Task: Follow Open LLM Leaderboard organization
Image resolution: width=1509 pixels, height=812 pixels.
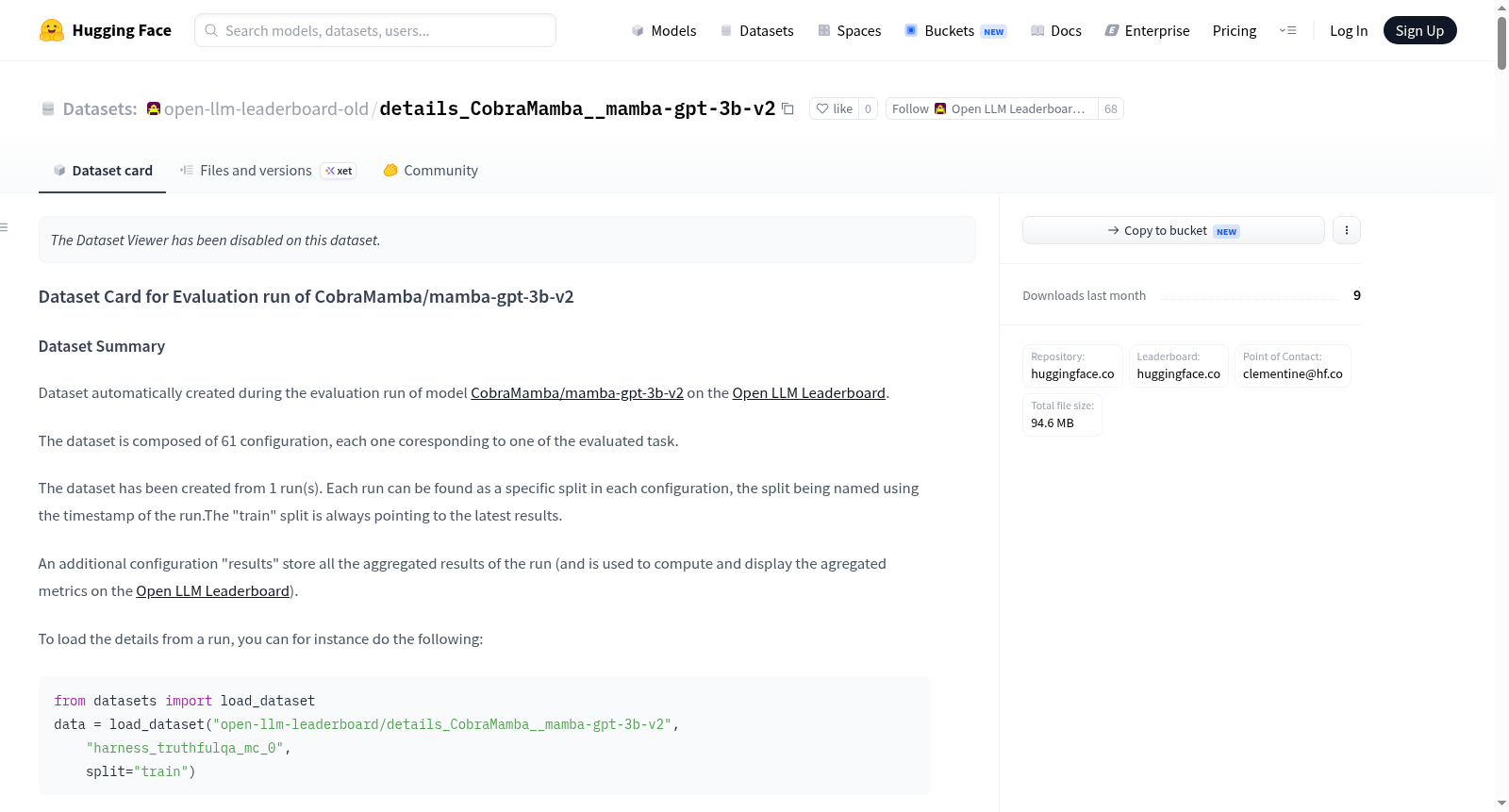Action: (991, 109)
